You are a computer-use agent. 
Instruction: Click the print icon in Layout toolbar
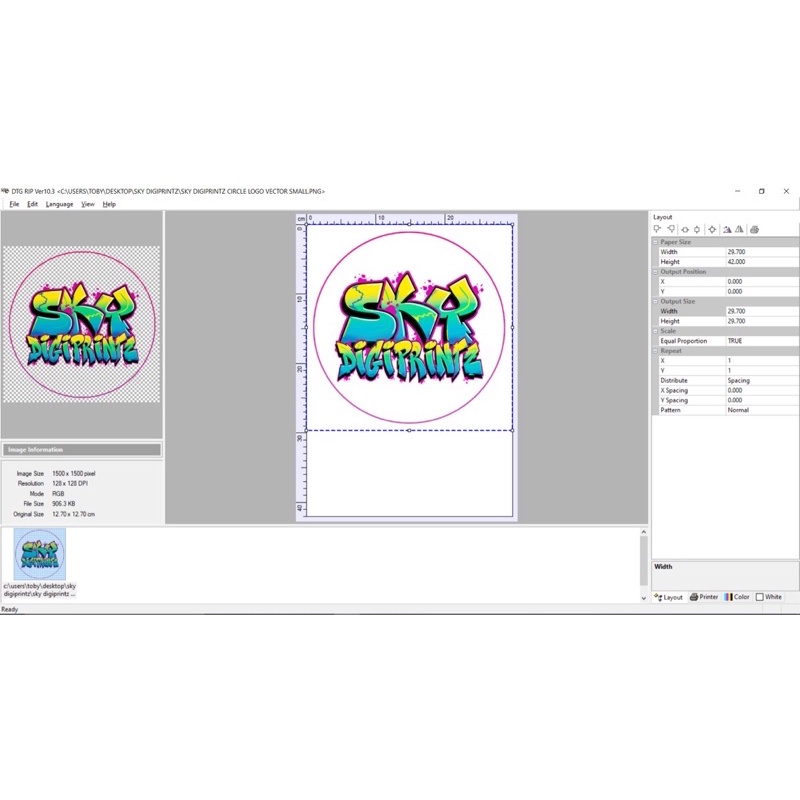click(755, 229)
